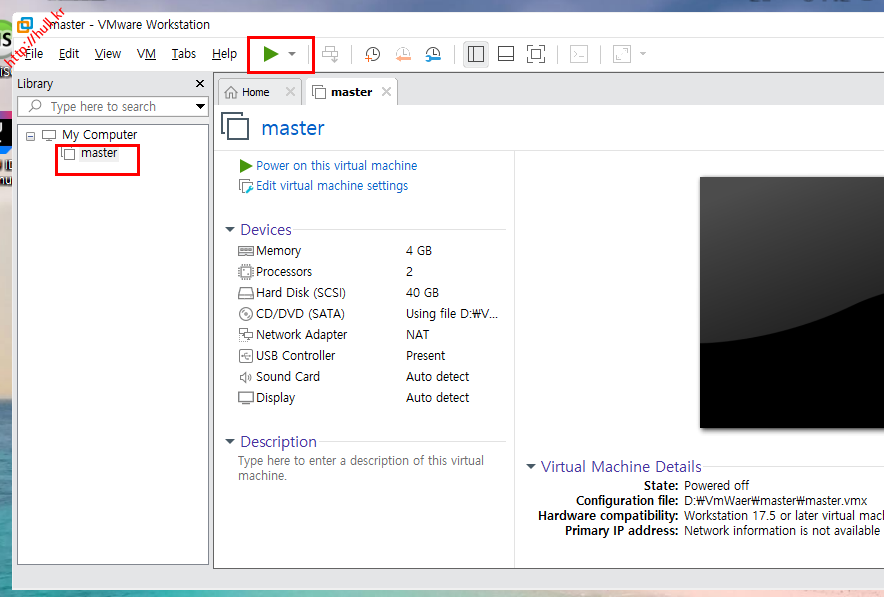Select the CD/DVD (SATA) label
The image size is (884, 597).
pyautogui.click(x=300, y=313)
